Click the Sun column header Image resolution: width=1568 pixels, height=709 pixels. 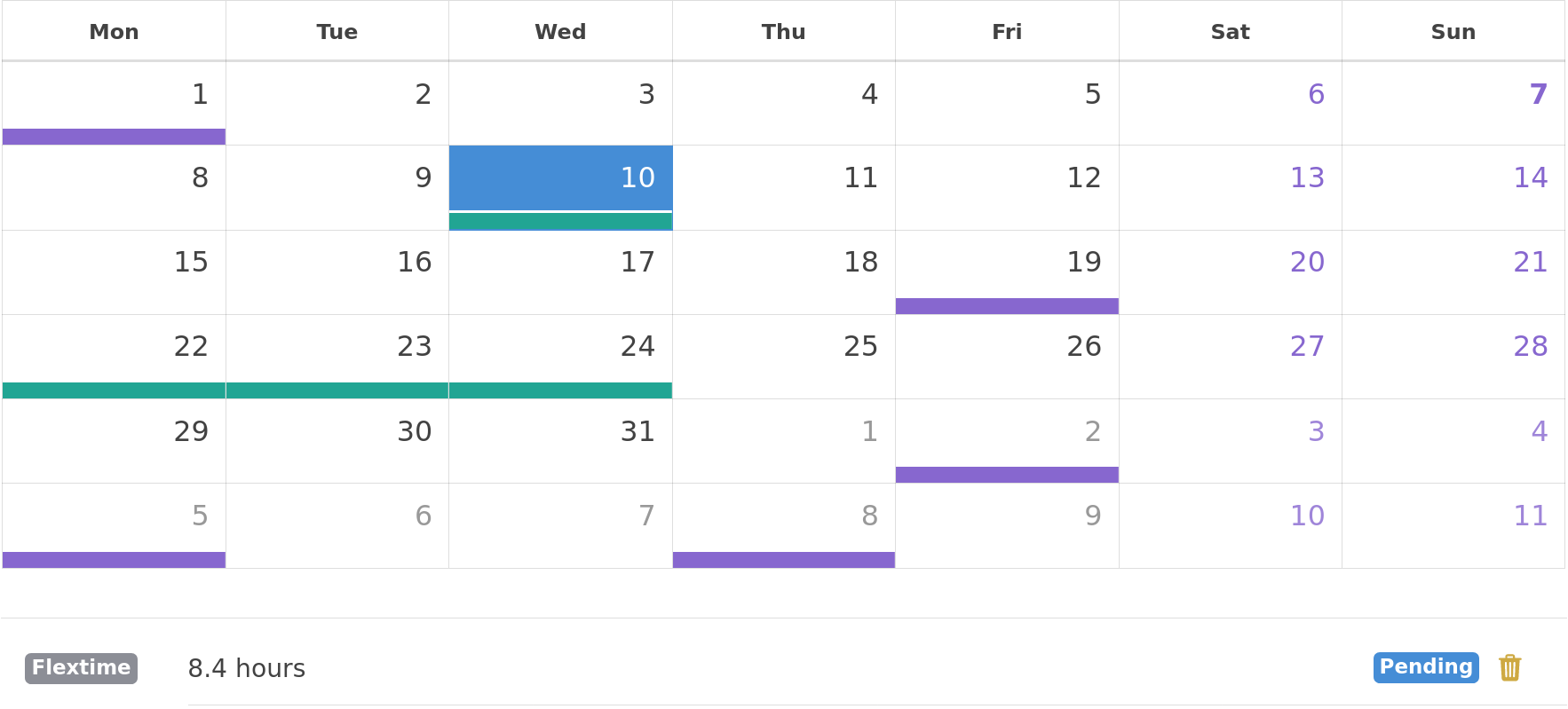pos(1453,32)
